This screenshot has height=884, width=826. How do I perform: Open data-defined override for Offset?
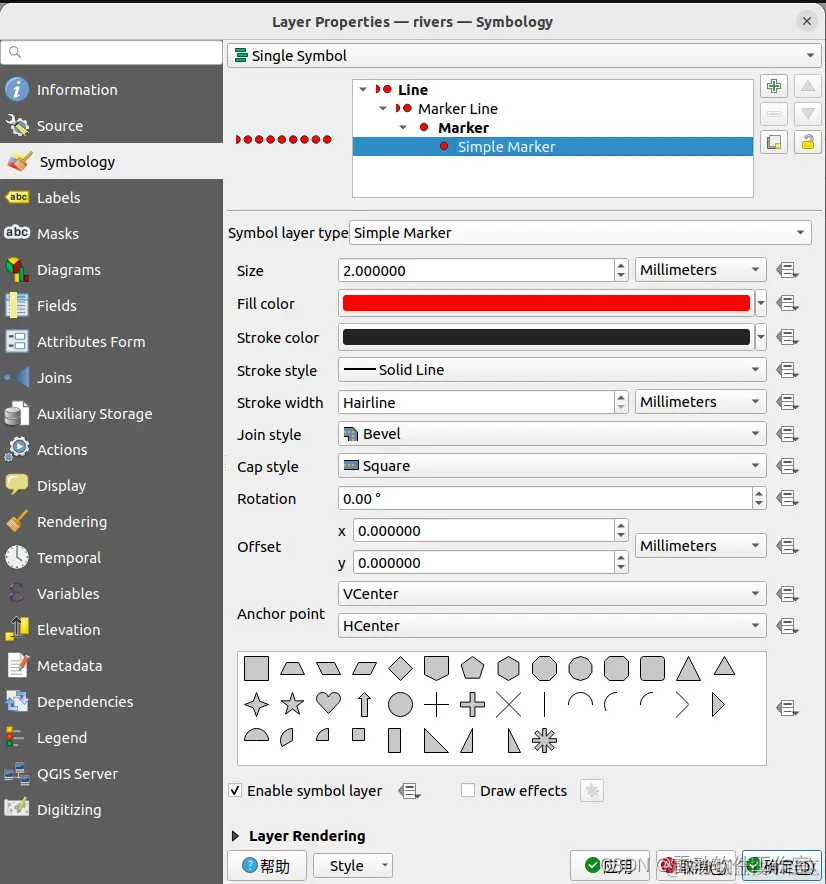click(x=787, y=546)
